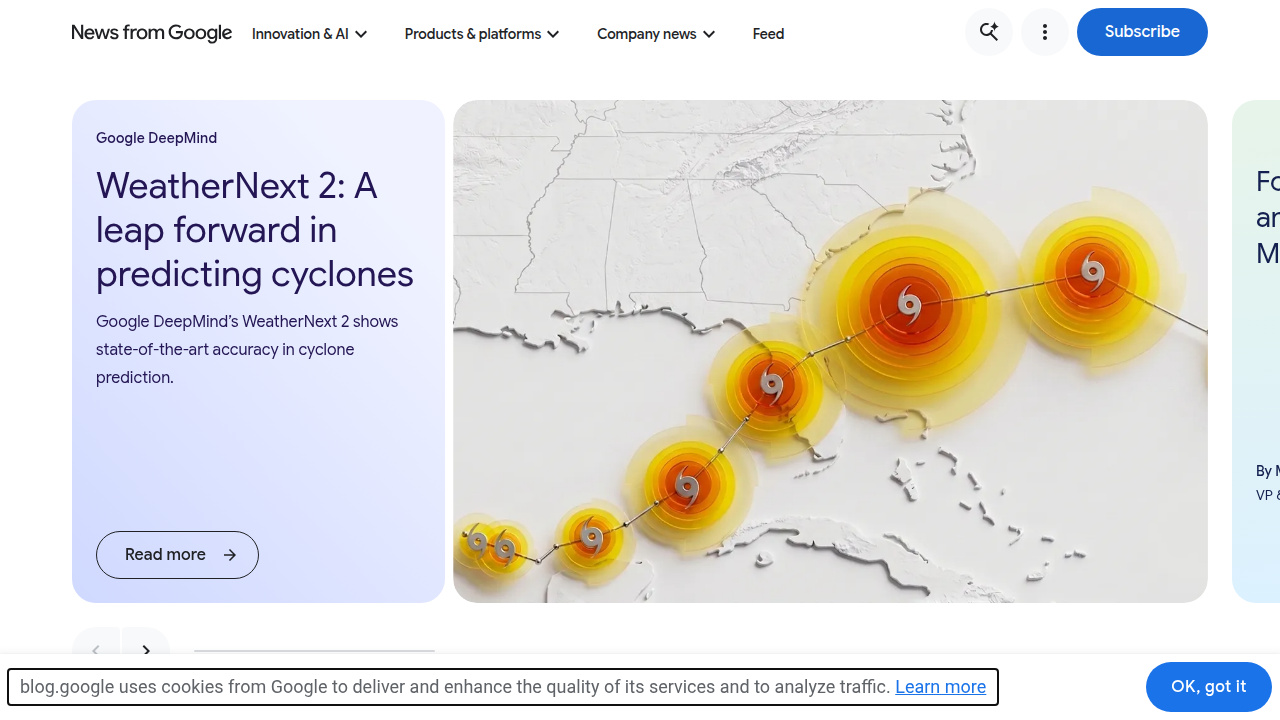Image resolution: width=1280 pixels, height=720 pixels.
Task: Click Read more on WeatherNext 2 card
Action: (x=177, y=555)
